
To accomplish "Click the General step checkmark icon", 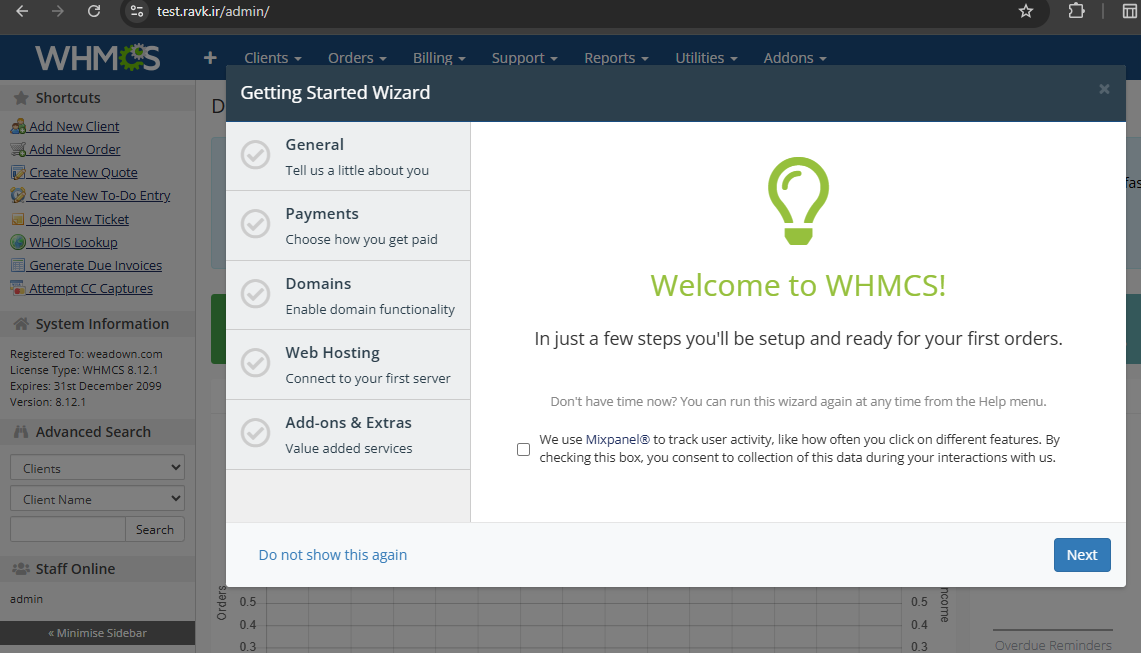I will coord(256,156).
